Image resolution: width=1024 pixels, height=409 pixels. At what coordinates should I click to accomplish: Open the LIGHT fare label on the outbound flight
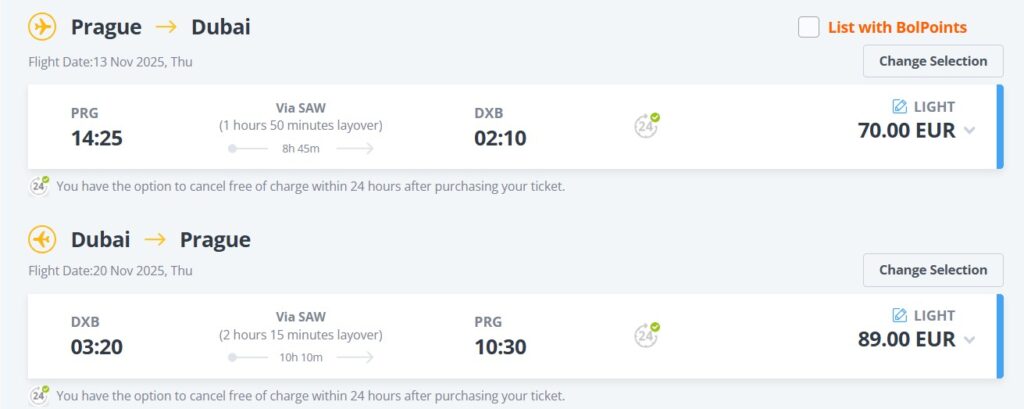(x=934, y=106)
